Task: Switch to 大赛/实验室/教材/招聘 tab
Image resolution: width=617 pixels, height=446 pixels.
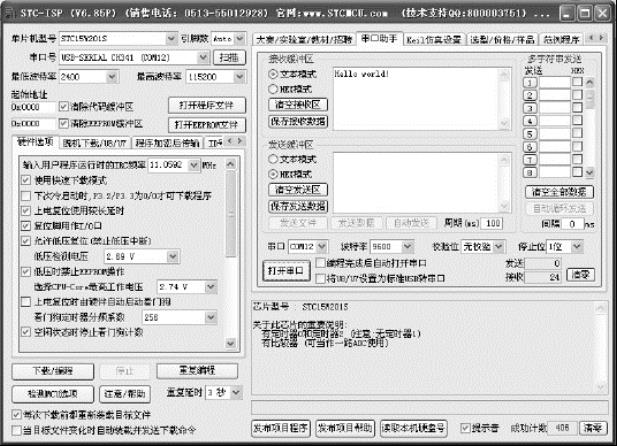Action: 304,40
